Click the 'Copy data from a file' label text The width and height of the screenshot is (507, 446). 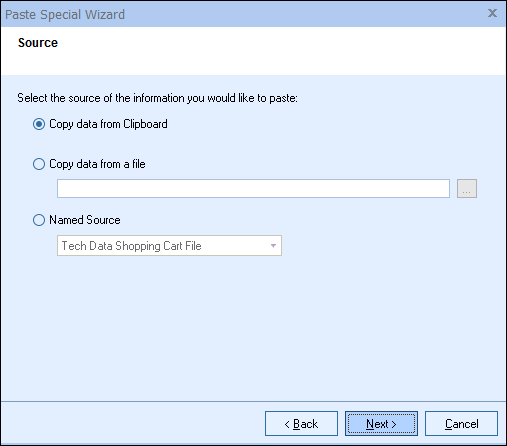coord(97,164)
